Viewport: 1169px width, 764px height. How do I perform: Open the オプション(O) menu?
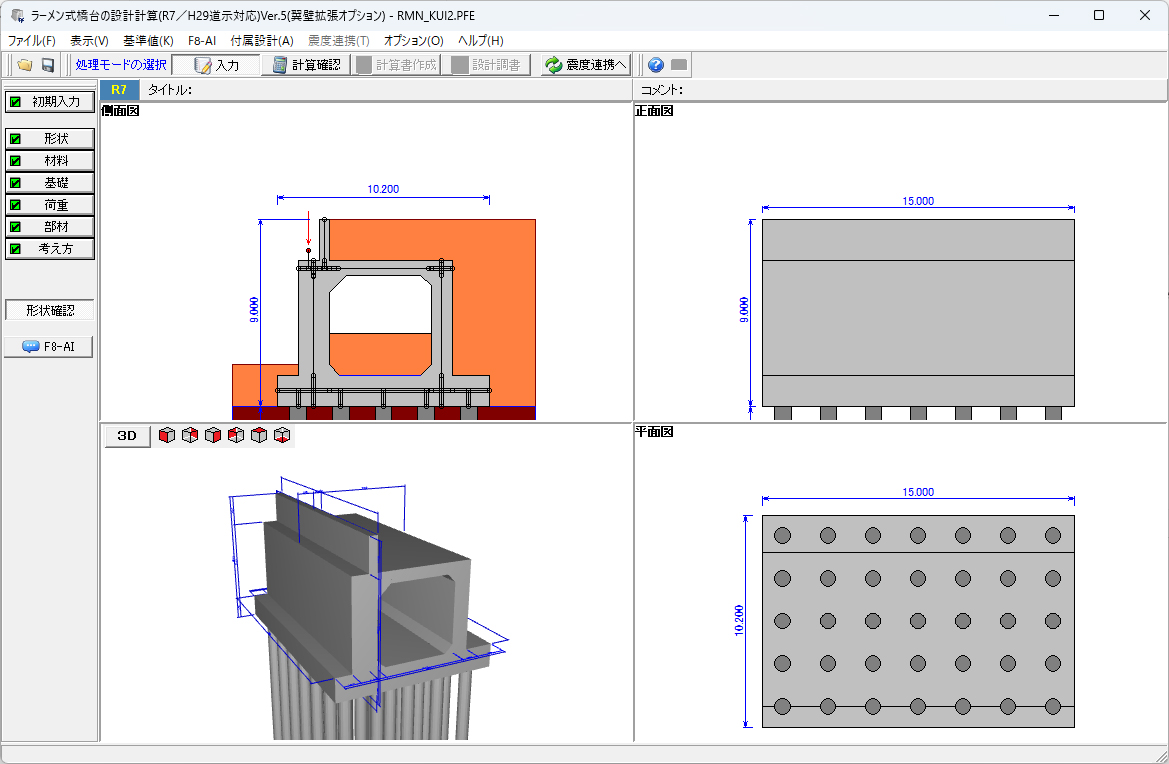[x=414, y=41]
